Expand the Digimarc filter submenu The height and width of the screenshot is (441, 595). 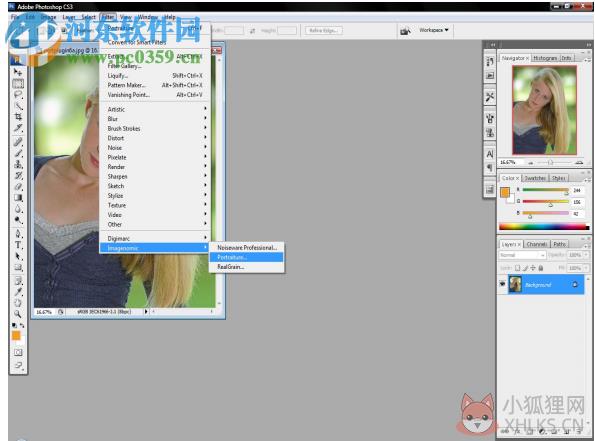click(155, 238)
